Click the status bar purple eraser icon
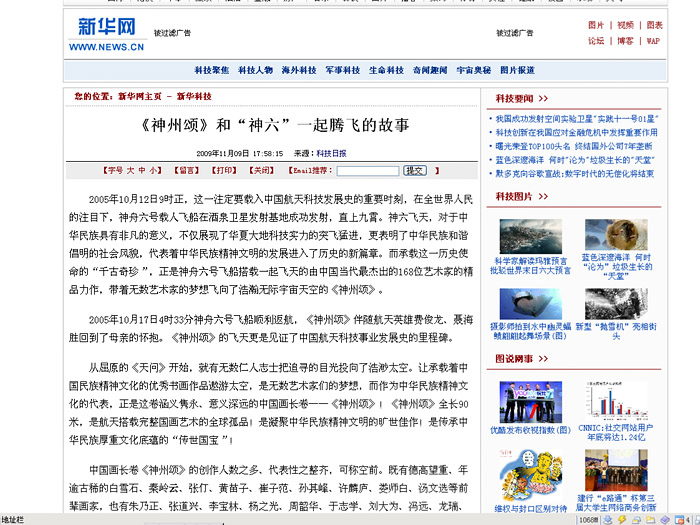Image resolution: width=700 pixels, height=525 pixels. tap(665, 520)
